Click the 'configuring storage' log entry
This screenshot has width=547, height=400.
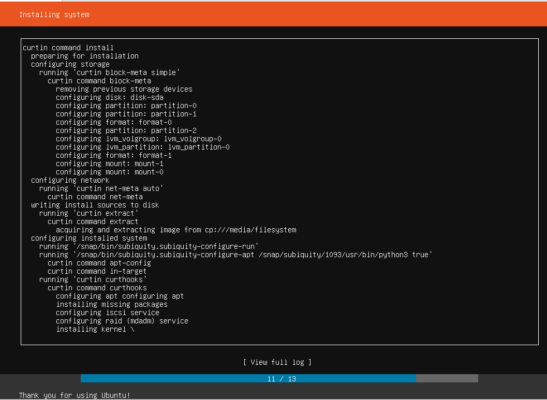click(70, 65)
